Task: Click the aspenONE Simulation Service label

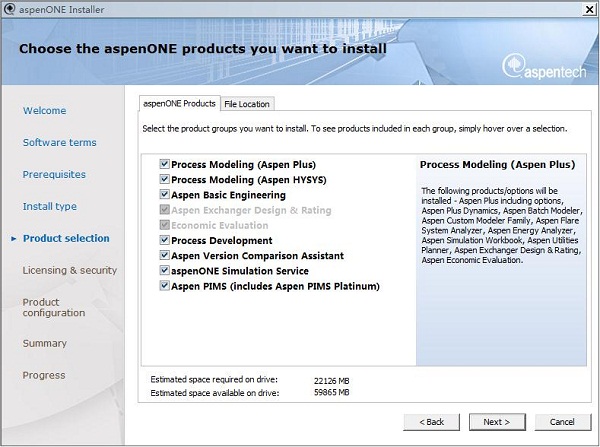Action: 240,271
